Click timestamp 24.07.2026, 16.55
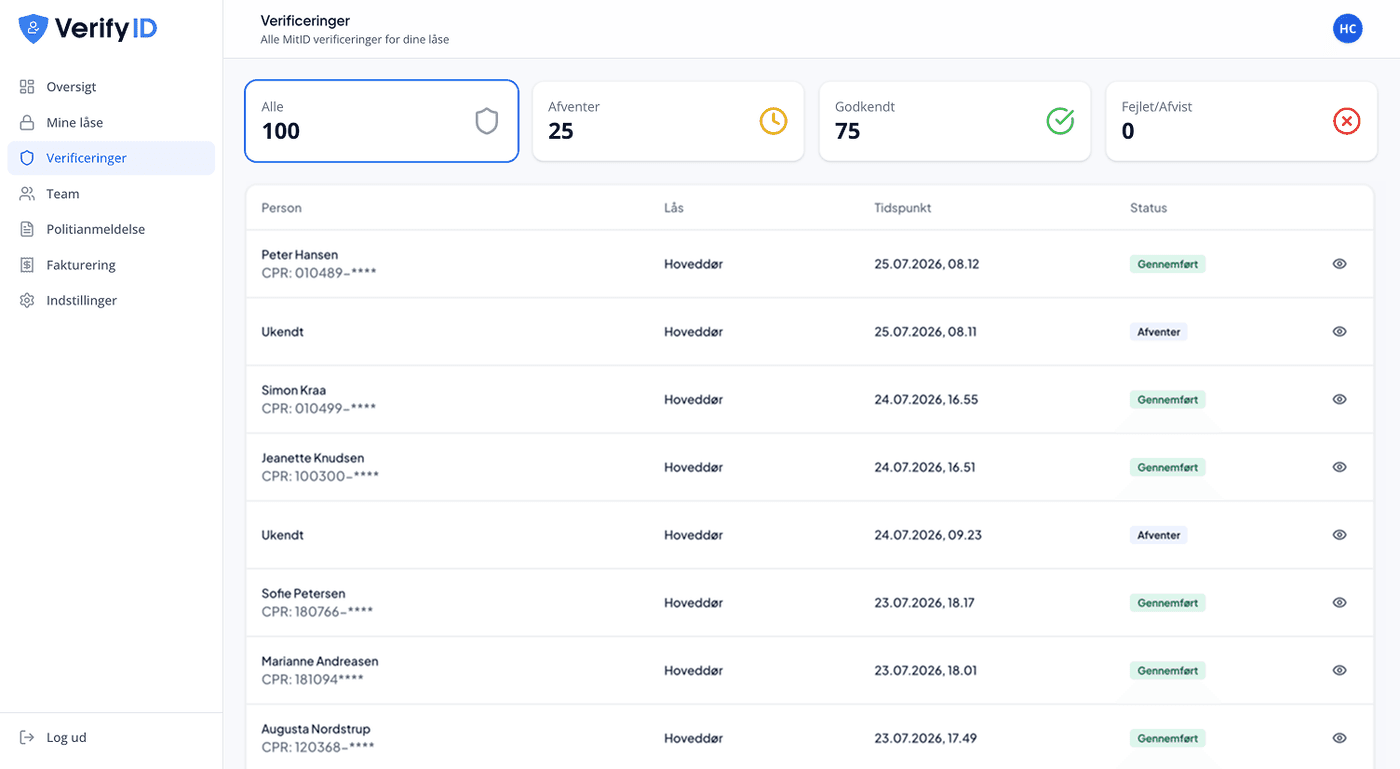 (x=926, y=399)
